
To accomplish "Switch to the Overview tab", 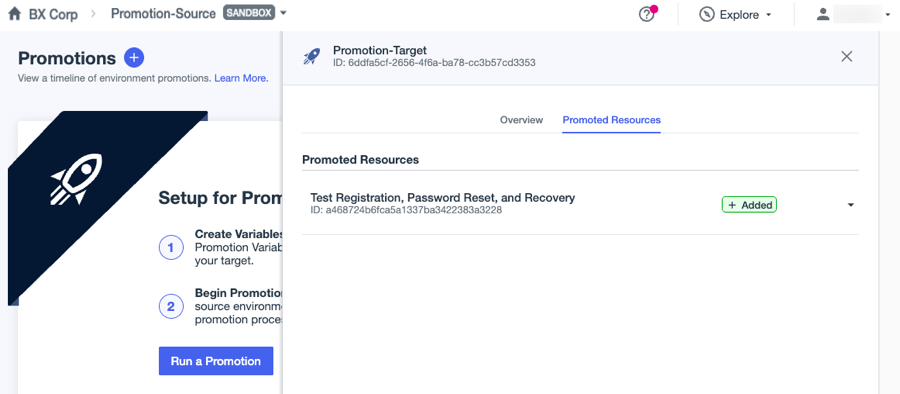I will click(x=521, y=120).
